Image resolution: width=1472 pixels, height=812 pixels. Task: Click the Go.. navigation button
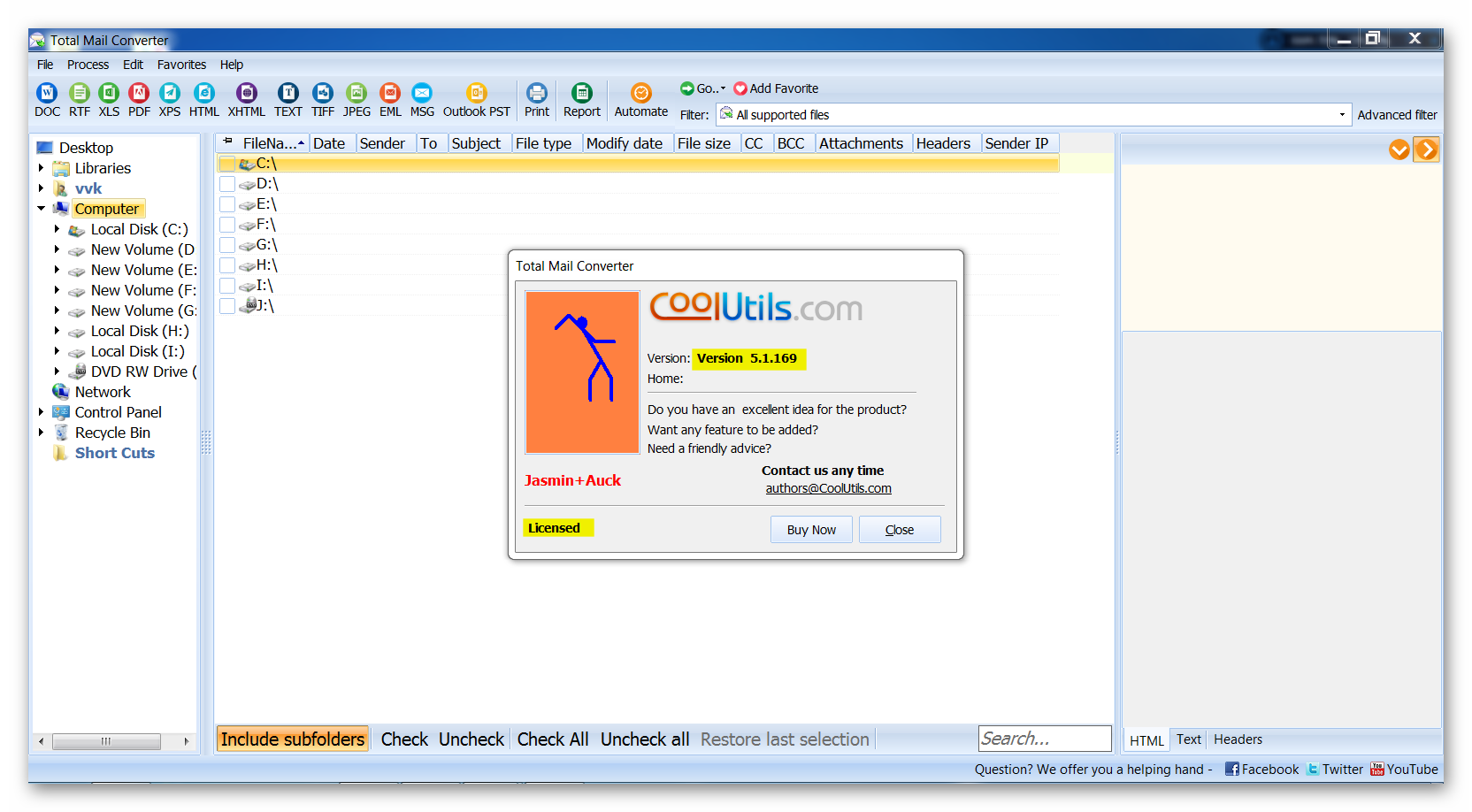click(x=703, y=88)
